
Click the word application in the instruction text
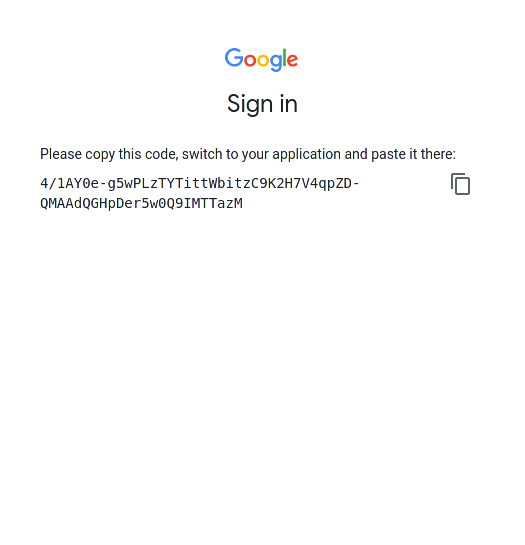(x=306, y=154)
